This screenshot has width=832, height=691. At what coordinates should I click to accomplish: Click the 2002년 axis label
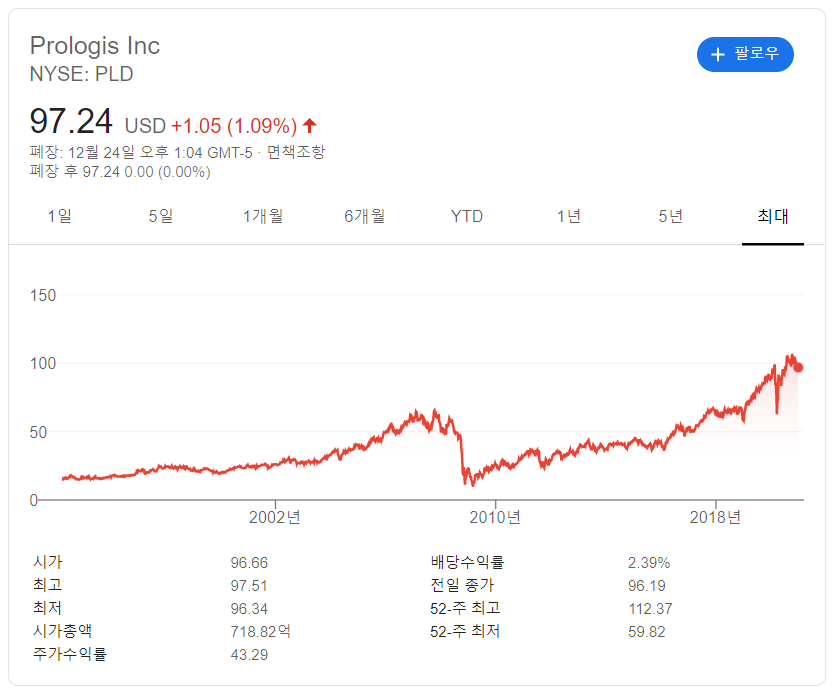click(x=275, y=517)
